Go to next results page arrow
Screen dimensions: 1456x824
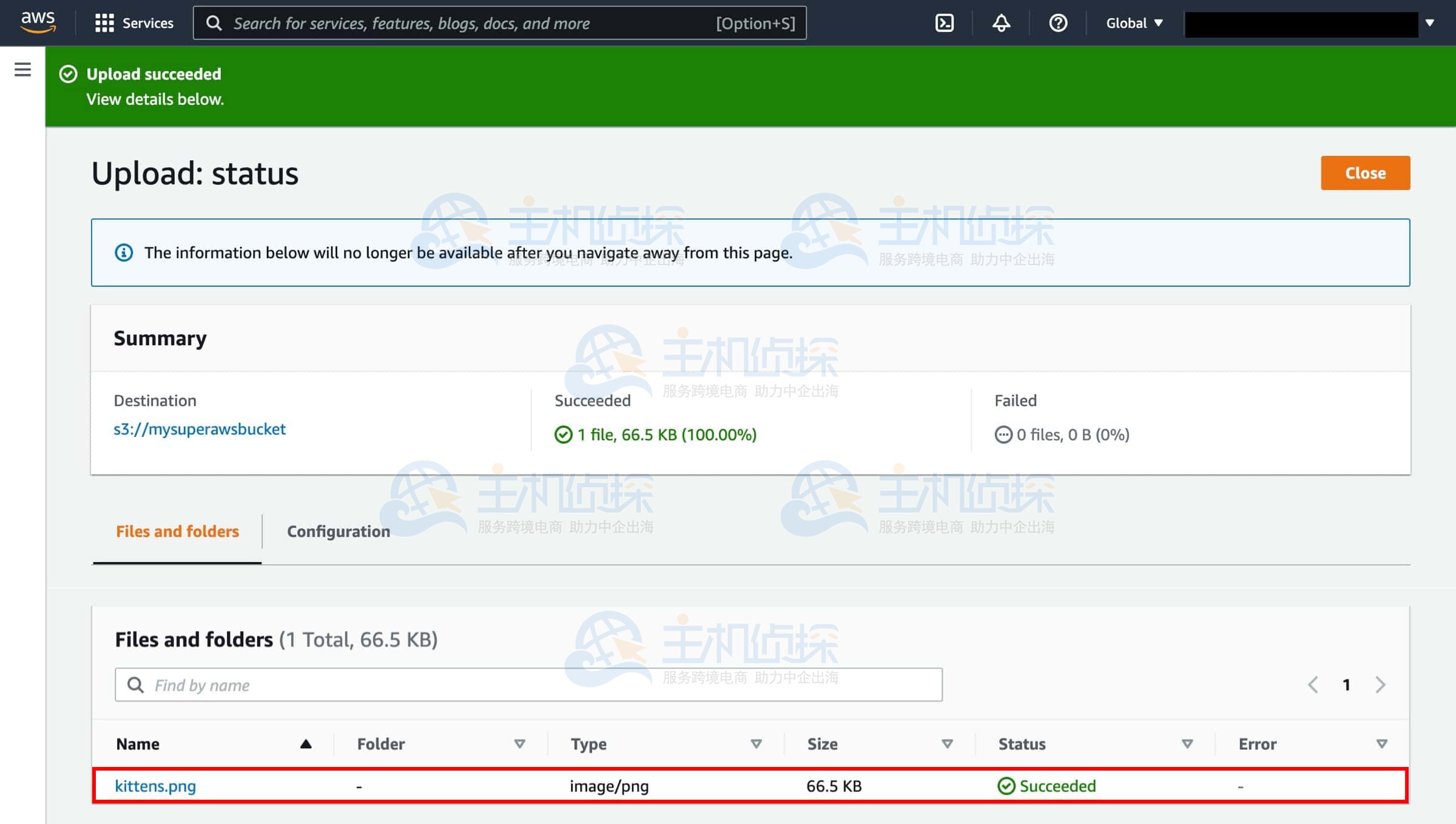click(x=1380, y=684)
